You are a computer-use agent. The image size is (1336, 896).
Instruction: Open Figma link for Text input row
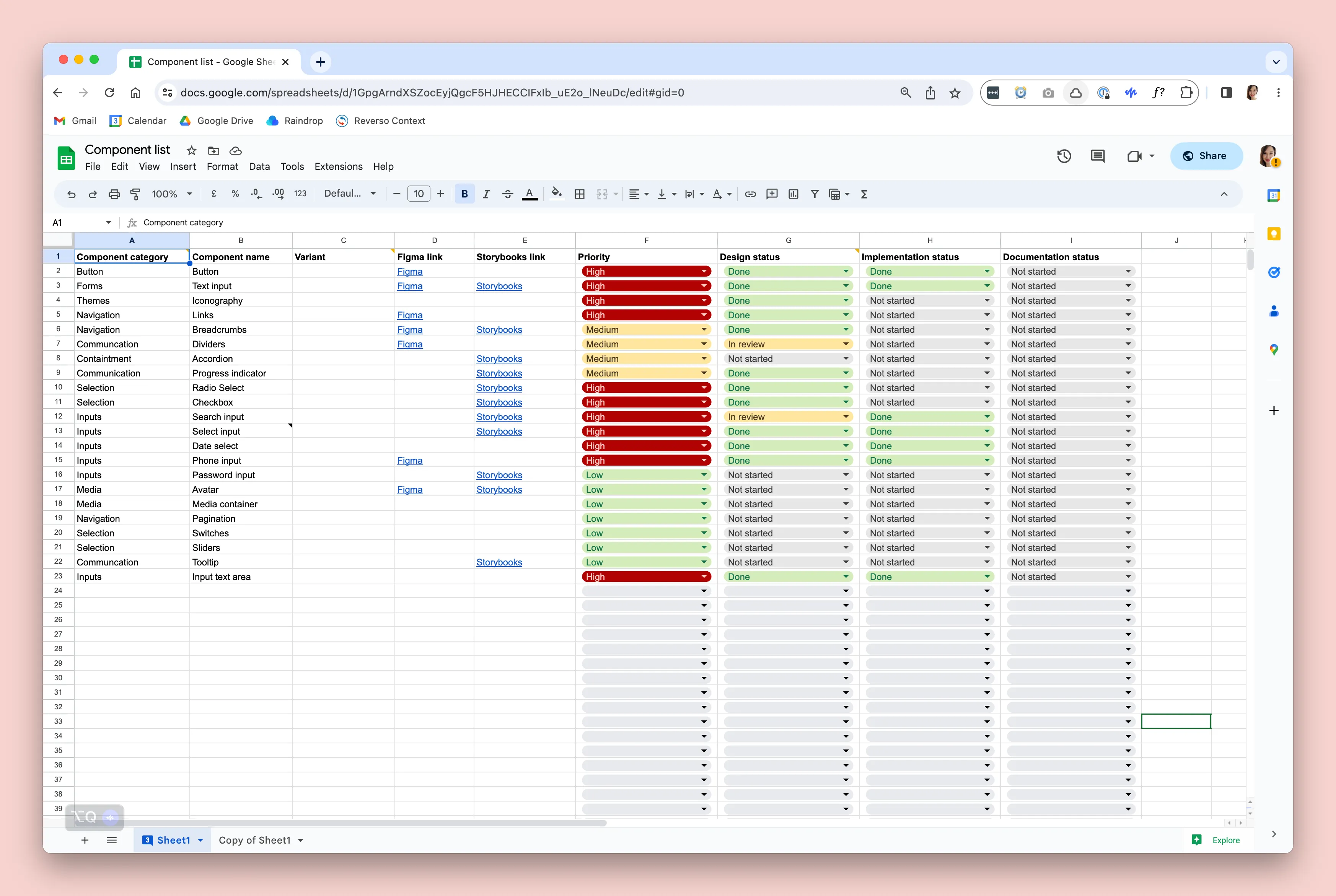point(410,286)
